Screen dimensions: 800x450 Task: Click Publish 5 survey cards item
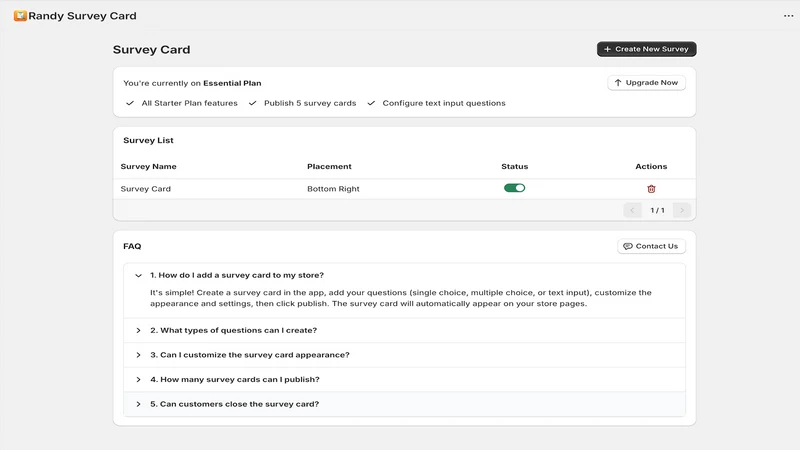click(x=303, y=103)
